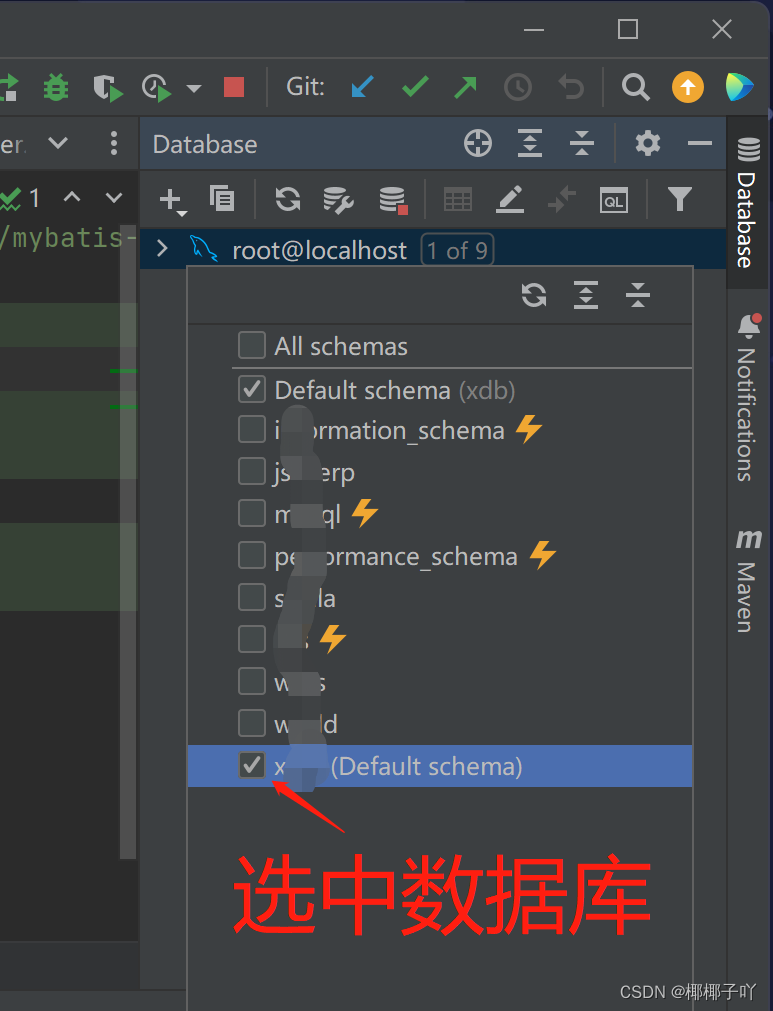Click the Debug bug icon
This screenshot has height=1011, width=773.
[x=55, y=87]
